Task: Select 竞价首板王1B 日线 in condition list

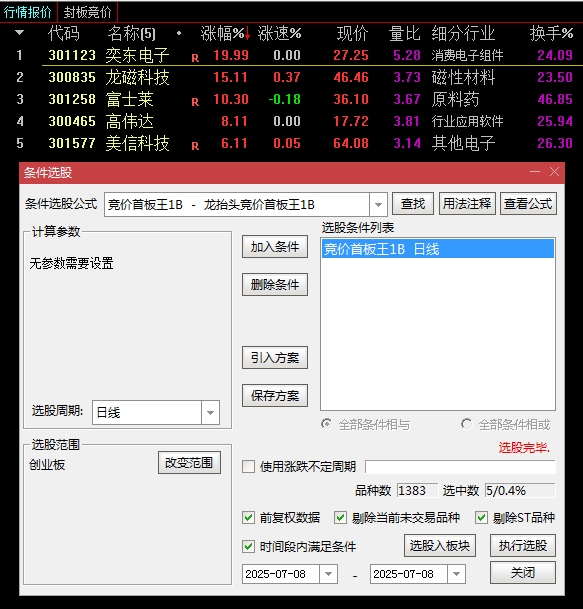Action: 438,249
